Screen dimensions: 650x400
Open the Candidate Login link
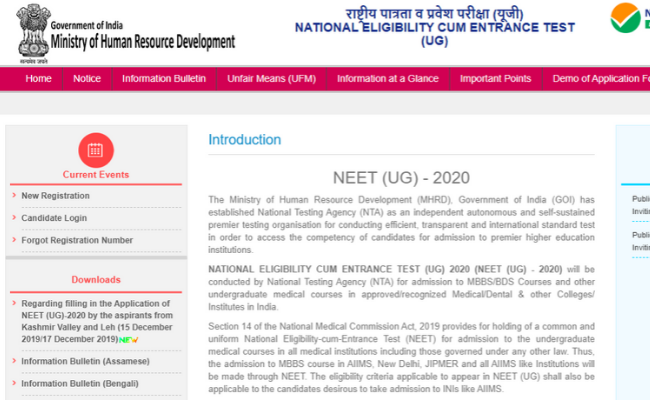(x=54, y=218)
